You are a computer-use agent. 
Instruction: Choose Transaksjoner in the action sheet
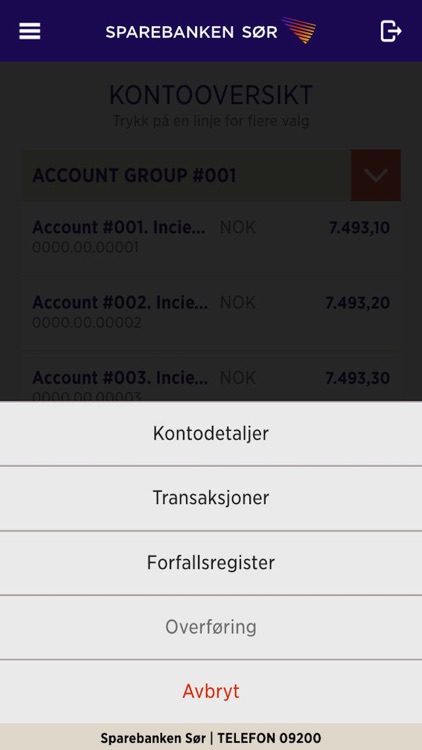[211, 498]
